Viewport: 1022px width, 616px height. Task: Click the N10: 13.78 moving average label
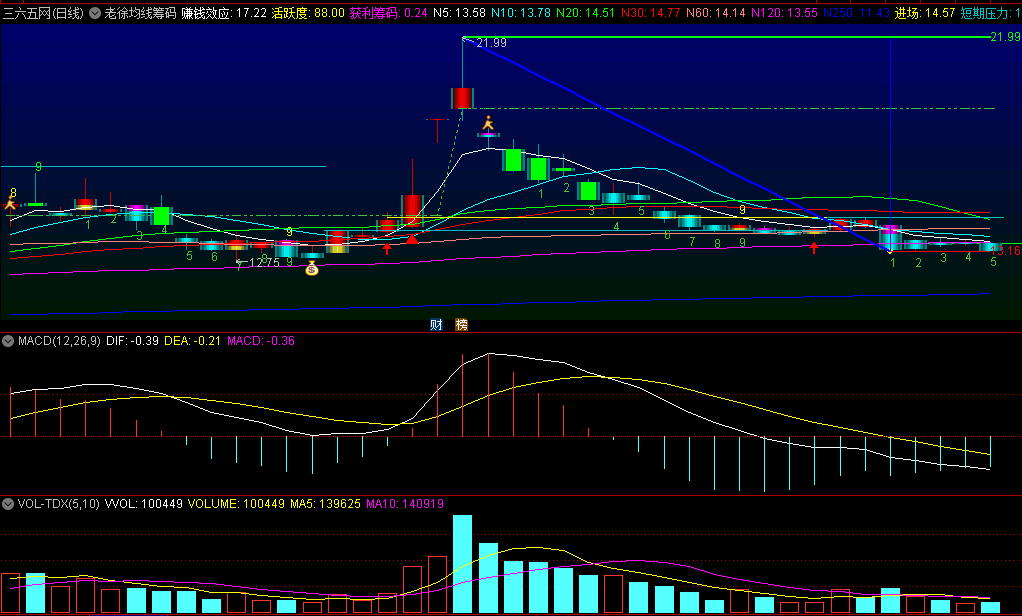tap(521, 13)
